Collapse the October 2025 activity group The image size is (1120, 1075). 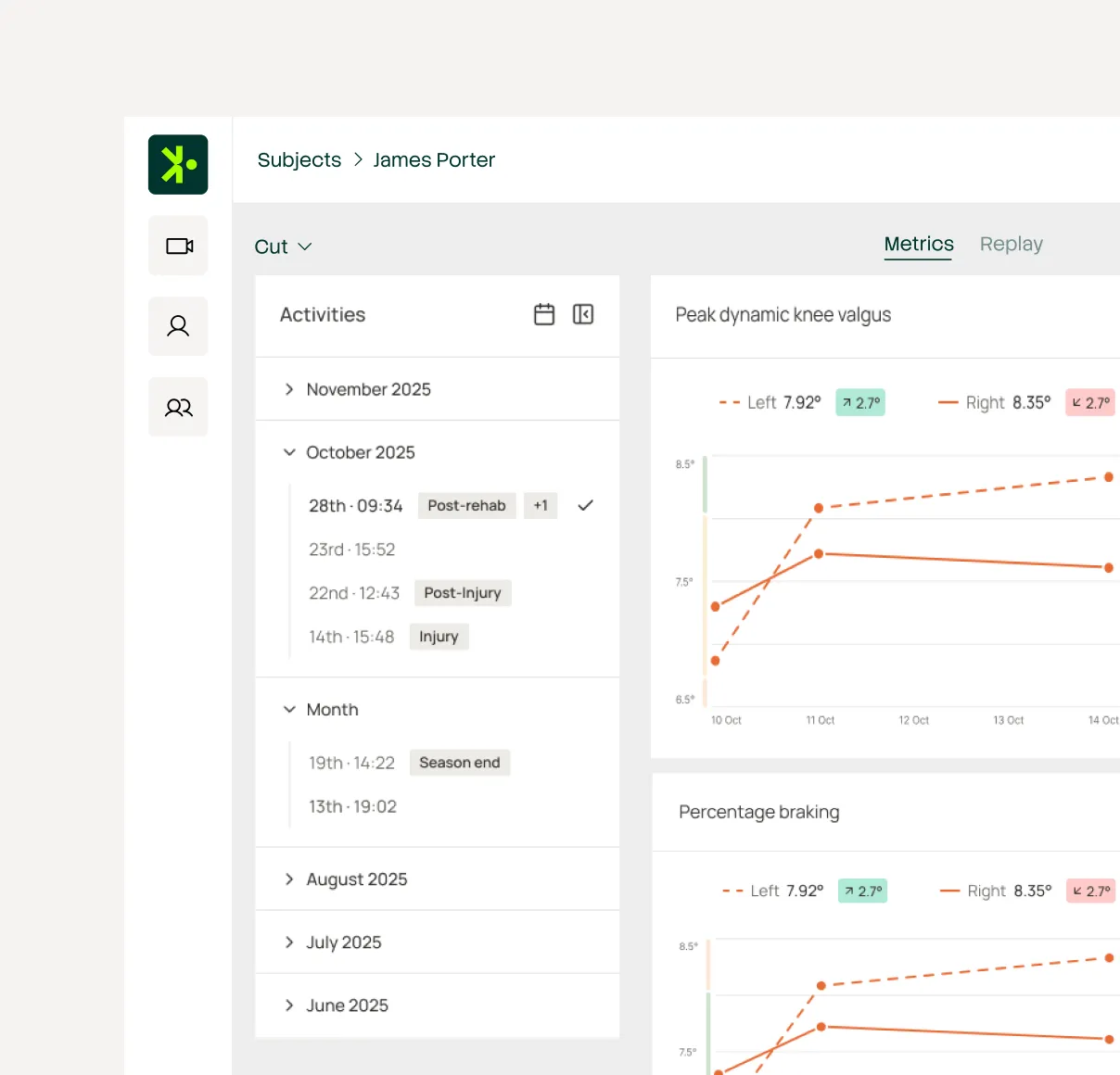[x=289, y=452]
